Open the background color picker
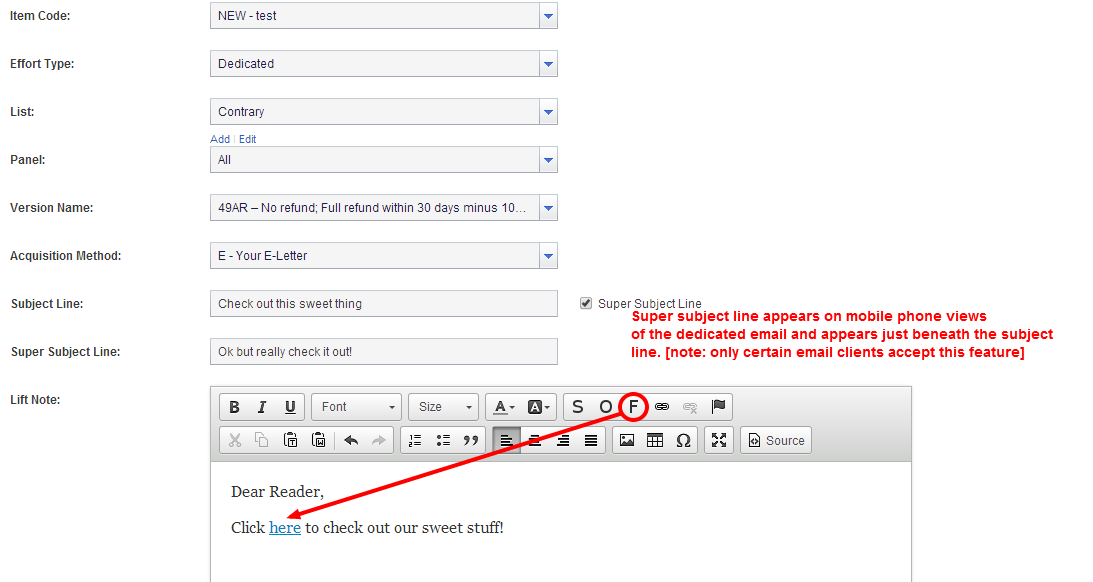The image size is (1093, 582). 538,407
